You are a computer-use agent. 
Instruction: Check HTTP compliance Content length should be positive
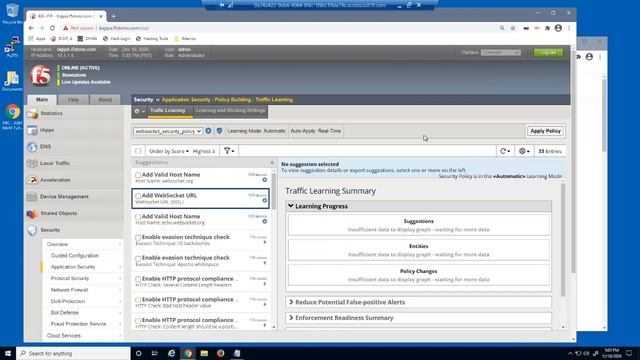click(138, 321)
